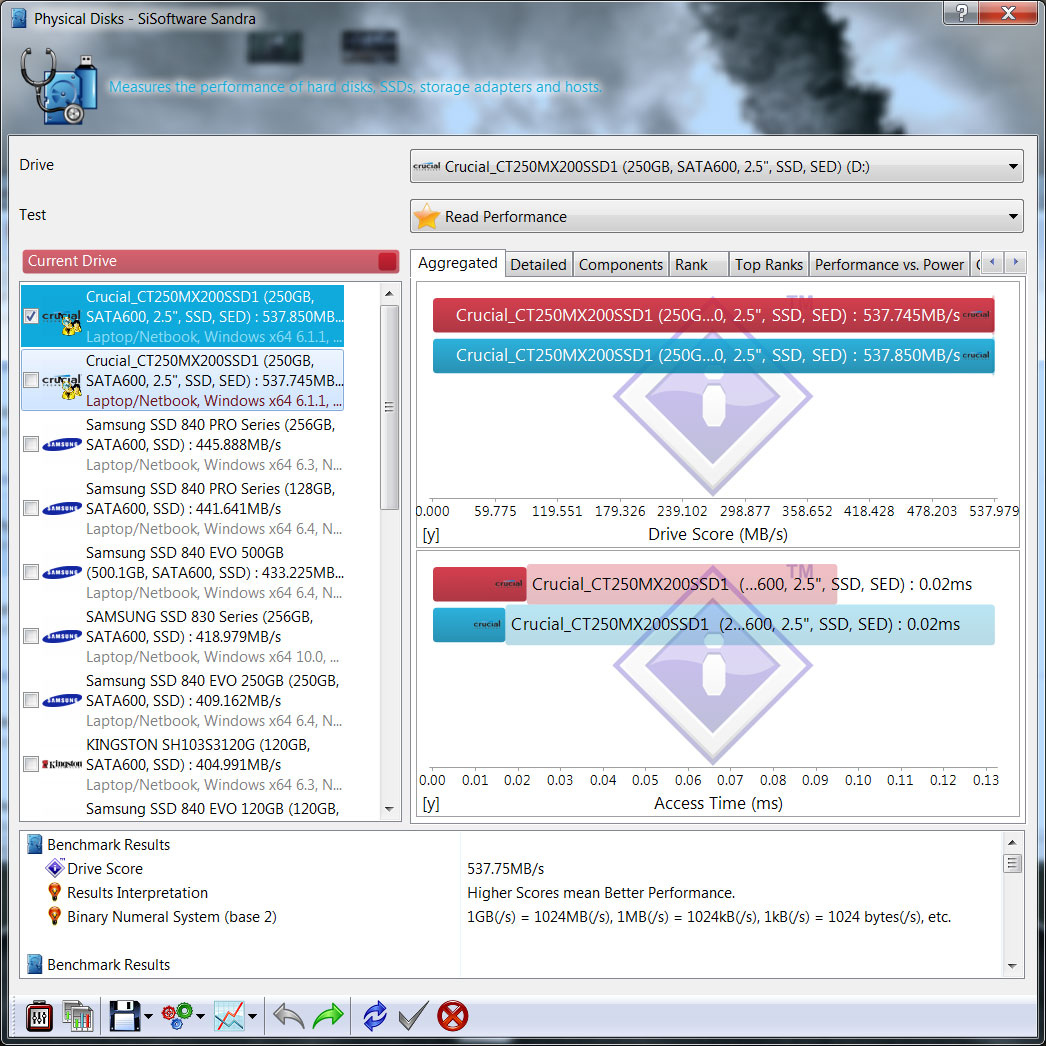Check Samsung SSD 840 EVO 250GB checkbox
1046x1046 pixels.
pyautogui.click(x=31, y=700)
